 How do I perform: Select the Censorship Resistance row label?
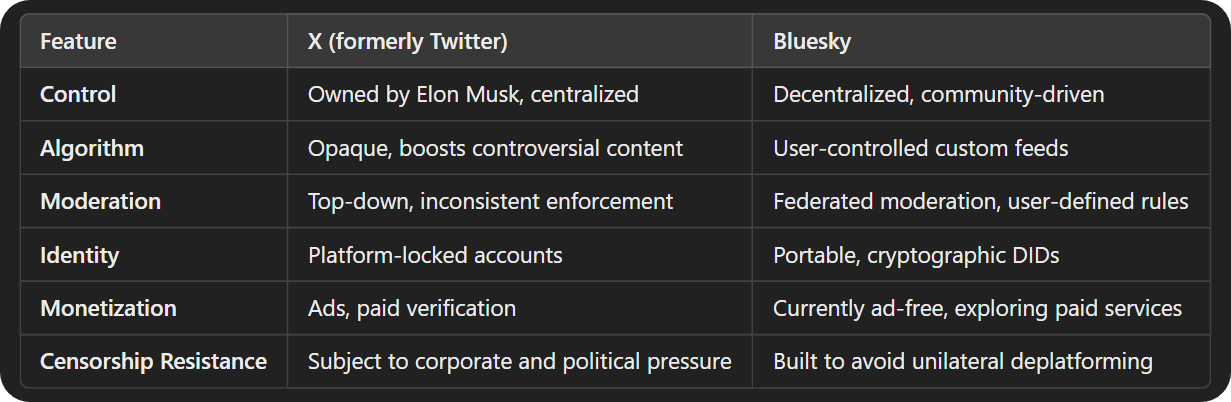(x=153, y=361)
